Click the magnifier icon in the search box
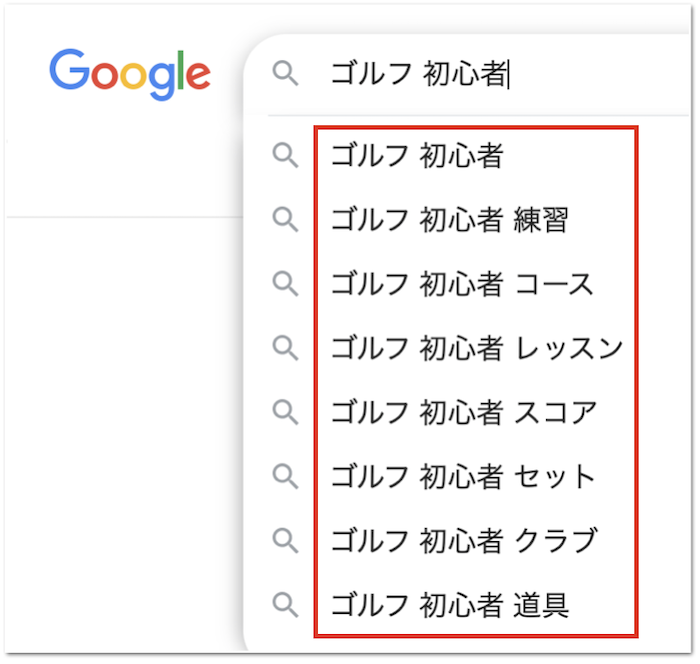 click(x=286, y=74)
